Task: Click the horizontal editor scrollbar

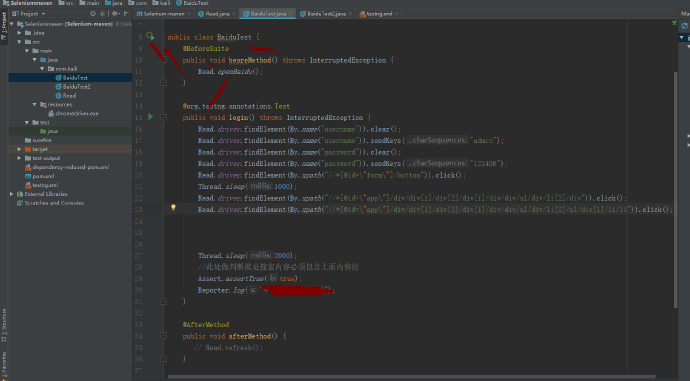Action: (x=412, y=377)
